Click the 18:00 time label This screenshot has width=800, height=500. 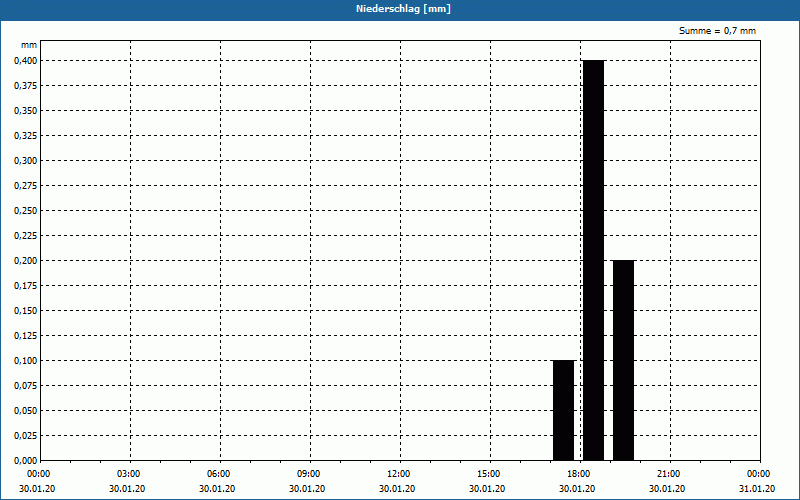pyautogui.click(x=579, y=474)
